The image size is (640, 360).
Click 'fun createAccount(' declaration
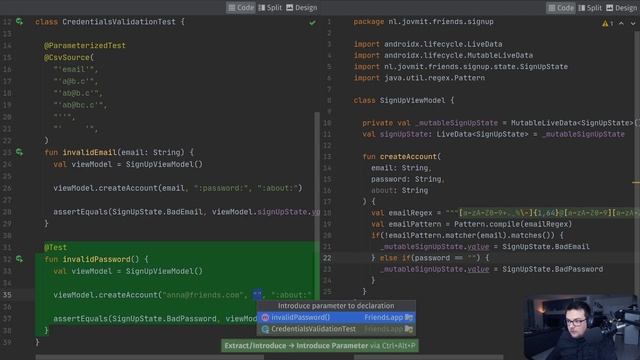click(x=402, y=157)
